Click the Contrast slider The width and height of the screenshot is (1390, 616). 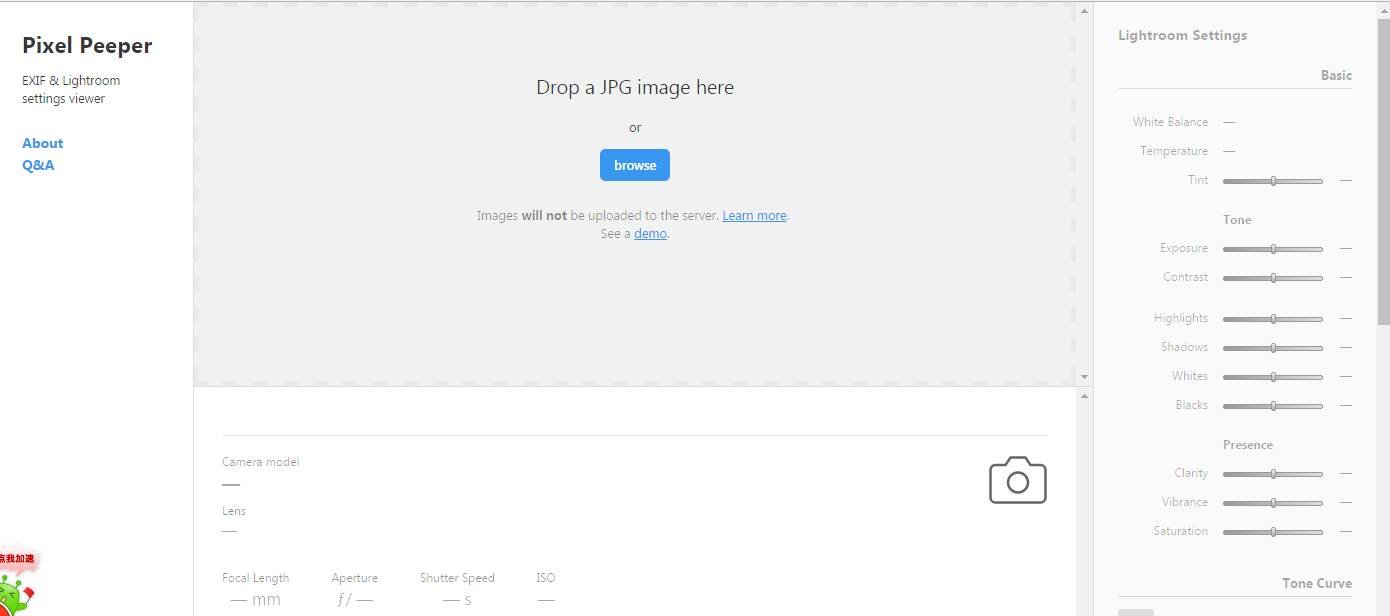pyautogui.click(x=1273, y=278)
